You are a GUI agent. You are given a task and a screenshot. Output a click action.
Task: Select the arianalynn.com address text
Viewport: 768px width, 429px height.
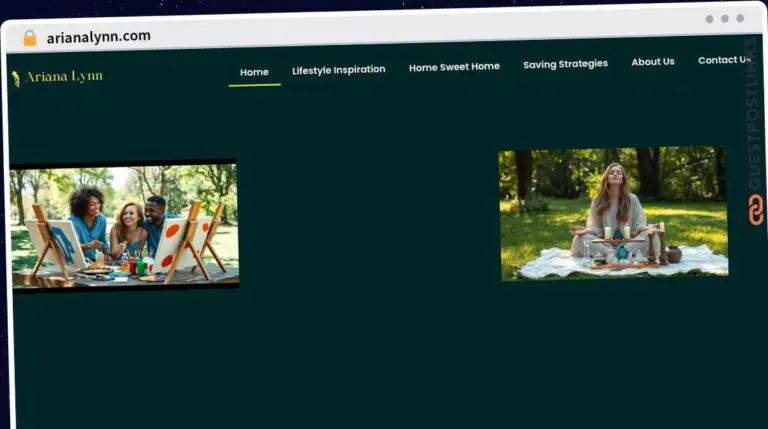pyautogui.click(x=98, y=37)
